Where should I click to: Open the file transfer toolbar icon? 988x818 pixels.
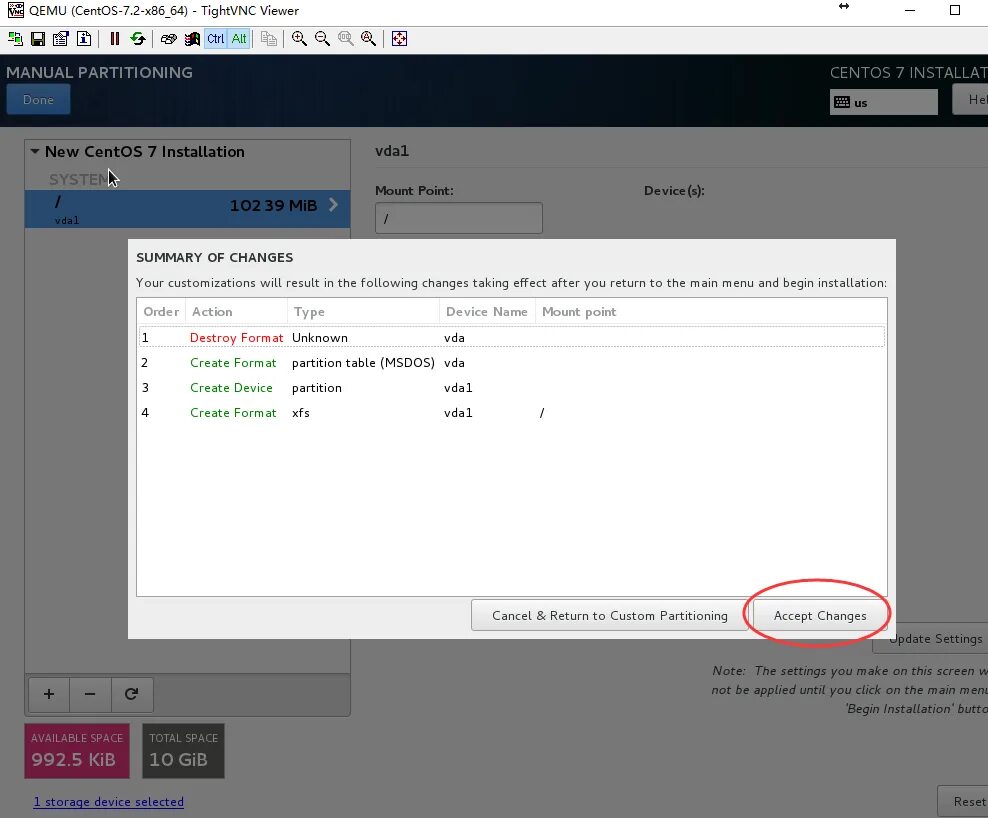click(x=268, y=39)
